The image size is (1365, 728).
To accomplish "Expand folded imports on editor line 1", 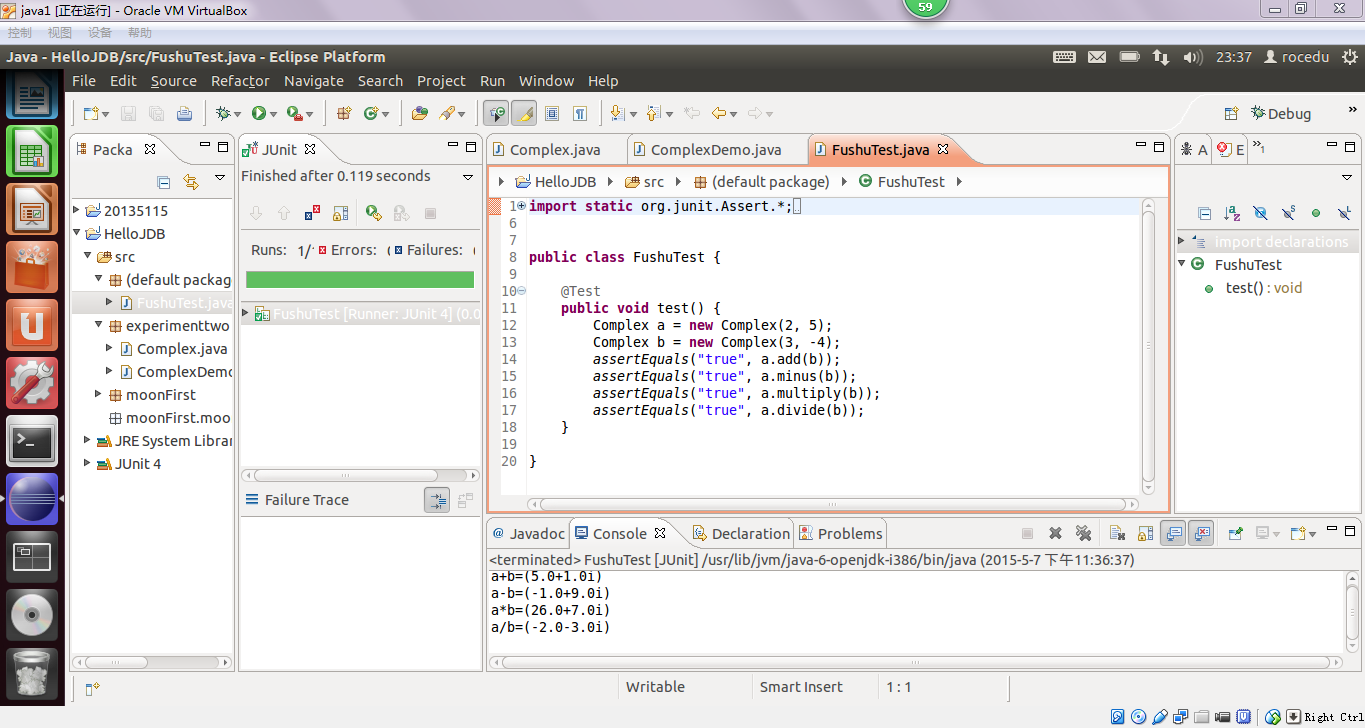I will coord(521,206).
